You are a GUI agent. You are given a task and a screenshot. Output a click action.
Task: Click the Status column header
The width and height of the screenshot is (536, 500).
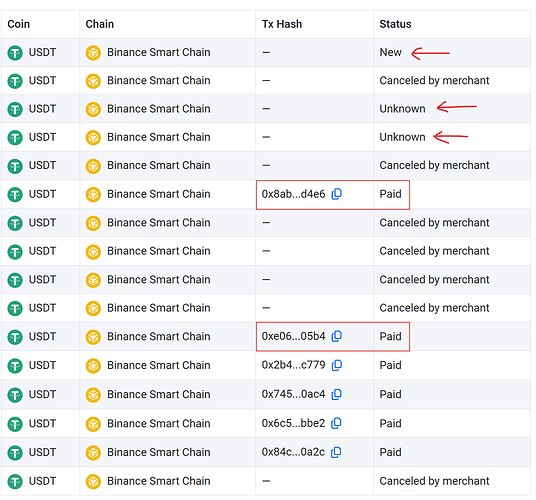(396, 24)
